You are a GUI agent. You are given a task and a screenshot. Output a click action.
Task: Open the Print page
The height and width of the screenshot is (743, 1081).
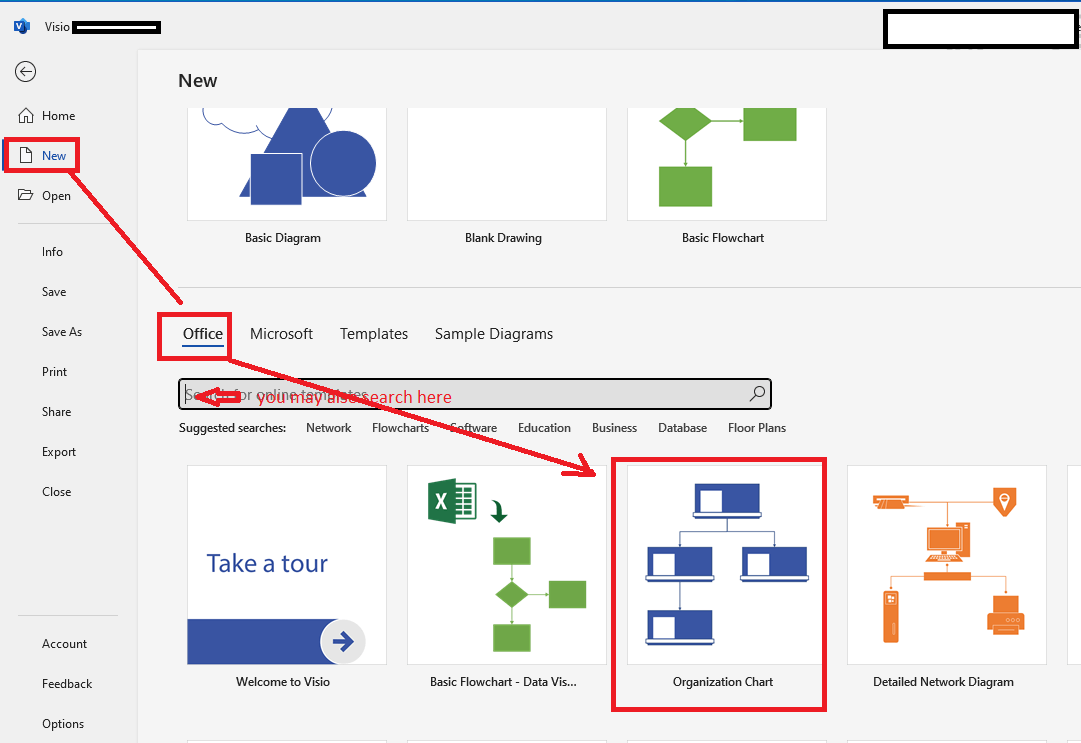tap(54, 372)
